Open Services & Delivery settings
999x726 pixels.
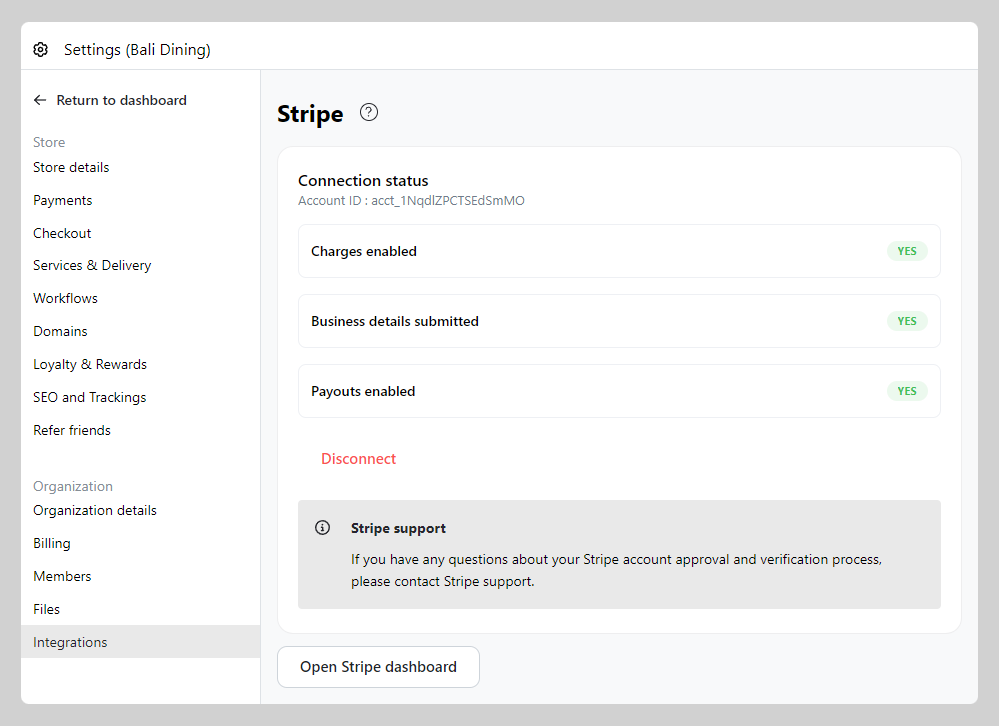(92, 266)
